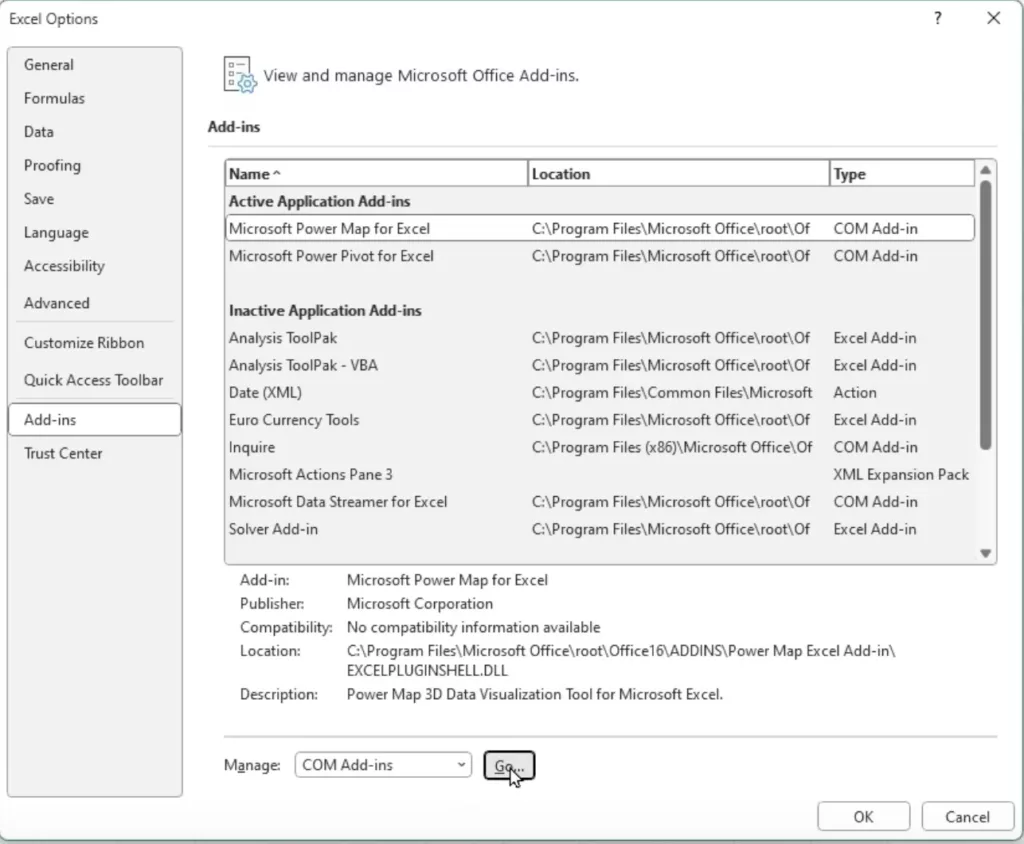Screen dimensions: 1024x844
Task: Click the XML Expansion Pack type cell
Action: 901,475
